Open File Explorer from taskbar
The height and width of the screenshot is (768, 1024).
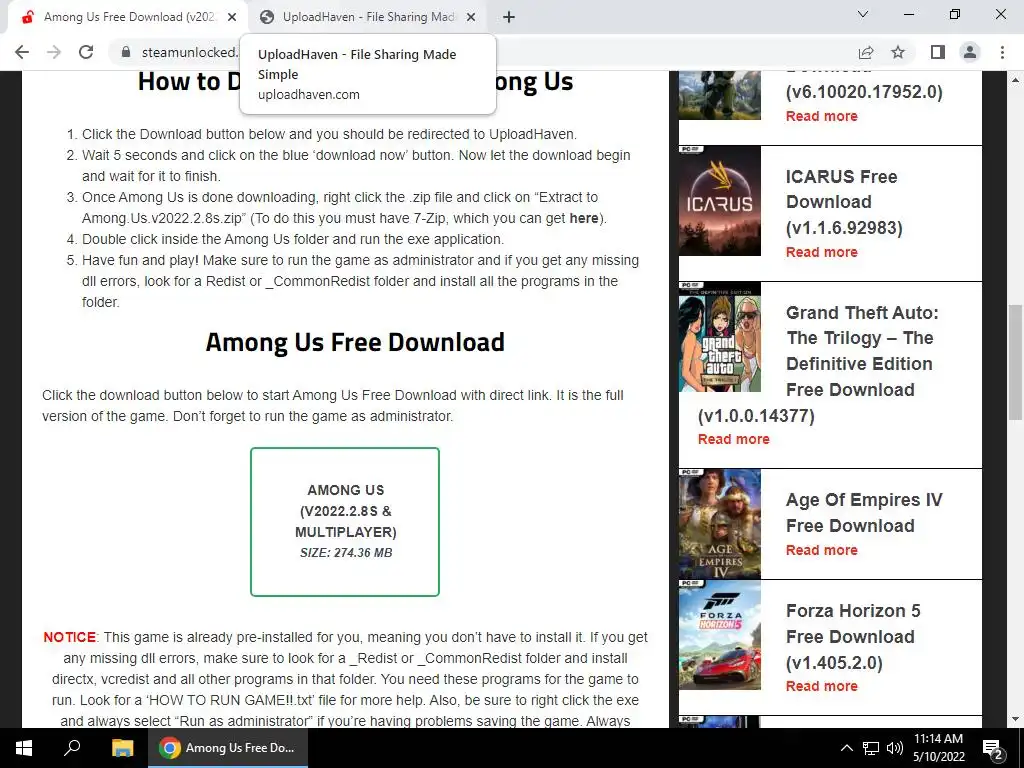(x=122, y=748)
